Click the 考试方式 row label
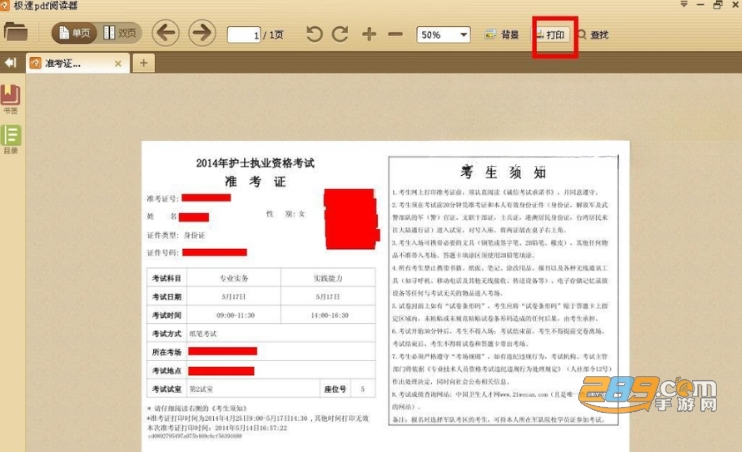Image resolution: width=742 pixels, height=452 pixels. [x=167, y=334]
